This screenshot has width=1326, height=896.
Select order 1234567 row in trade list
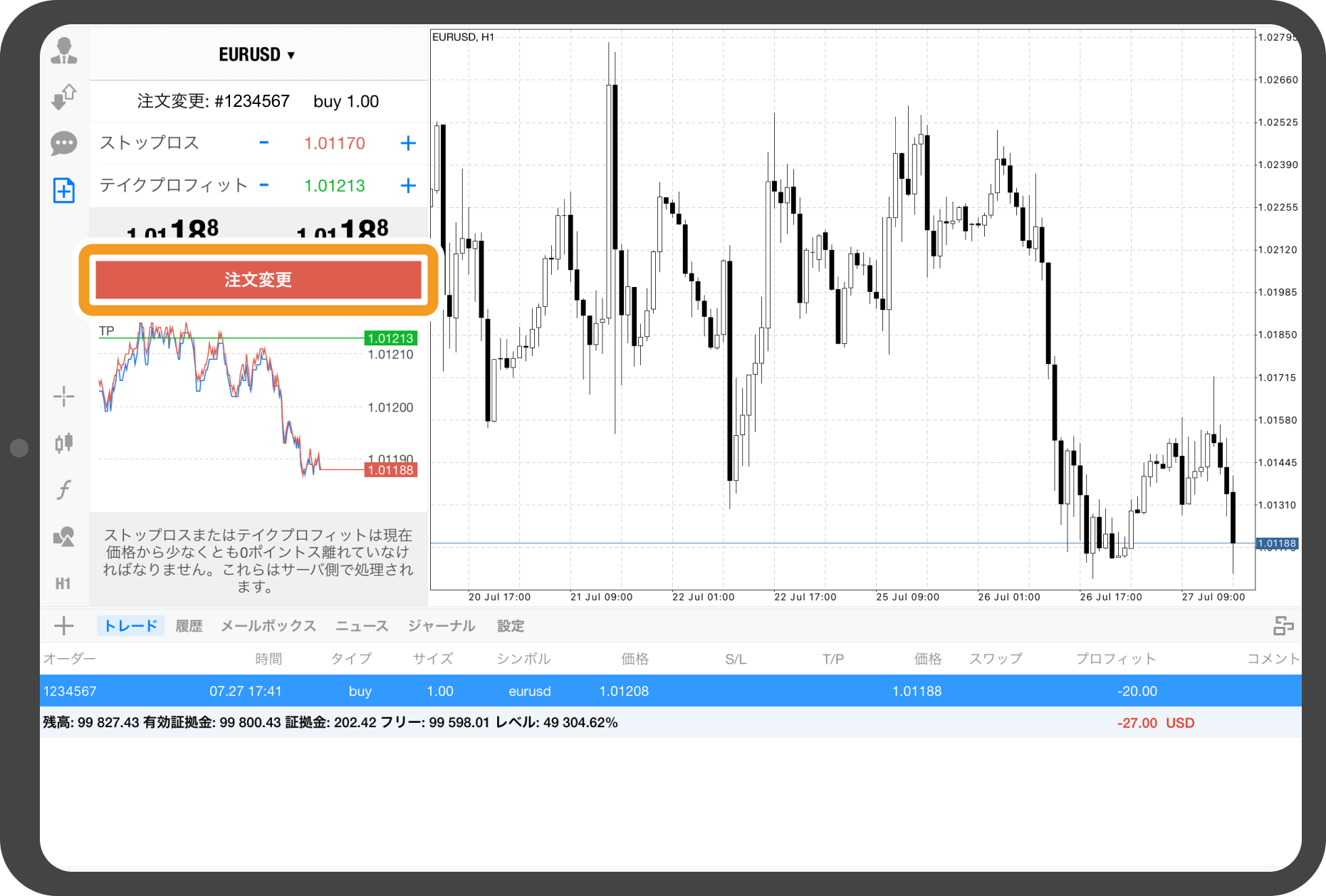670,691
